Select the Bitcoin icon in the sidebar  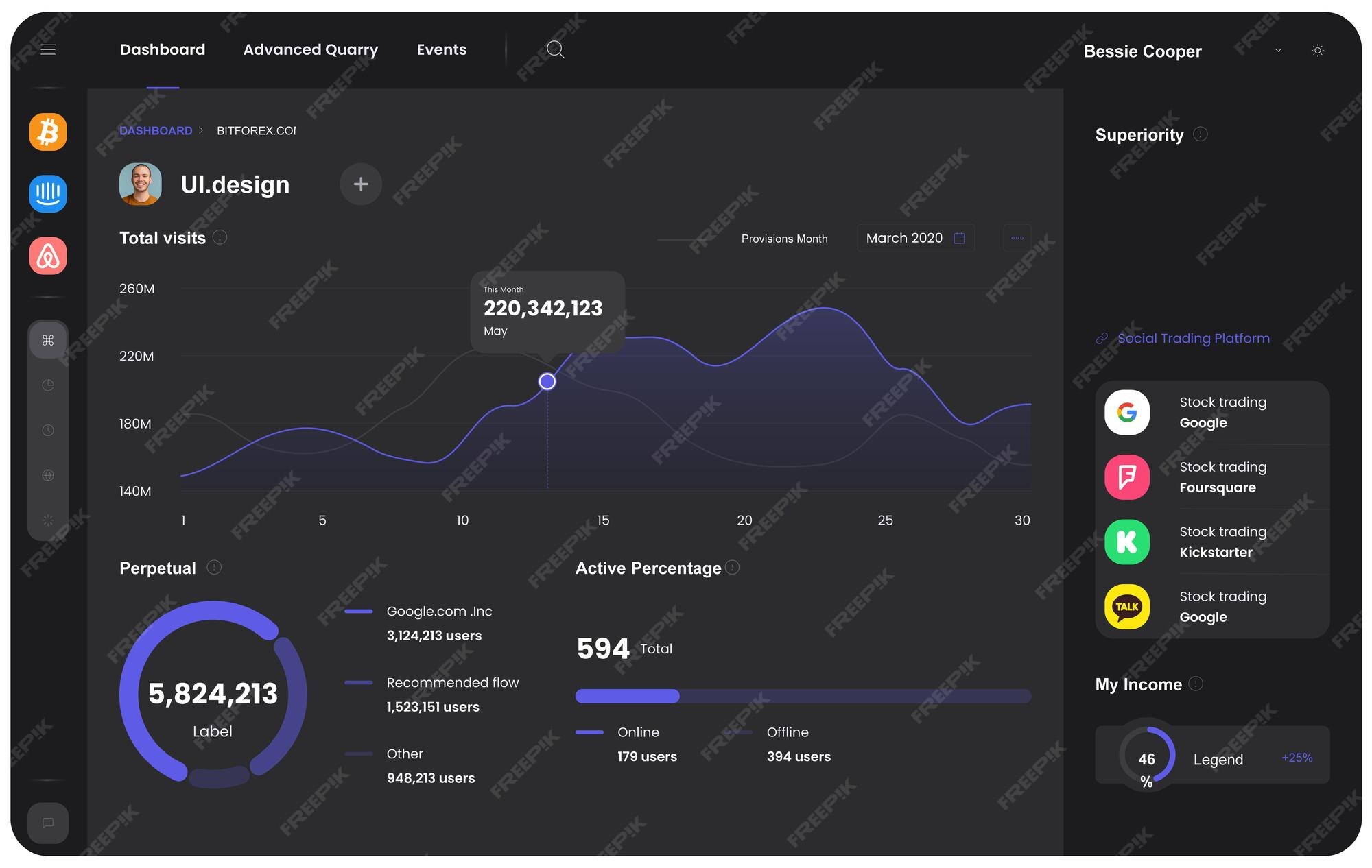tap(47, 132)
